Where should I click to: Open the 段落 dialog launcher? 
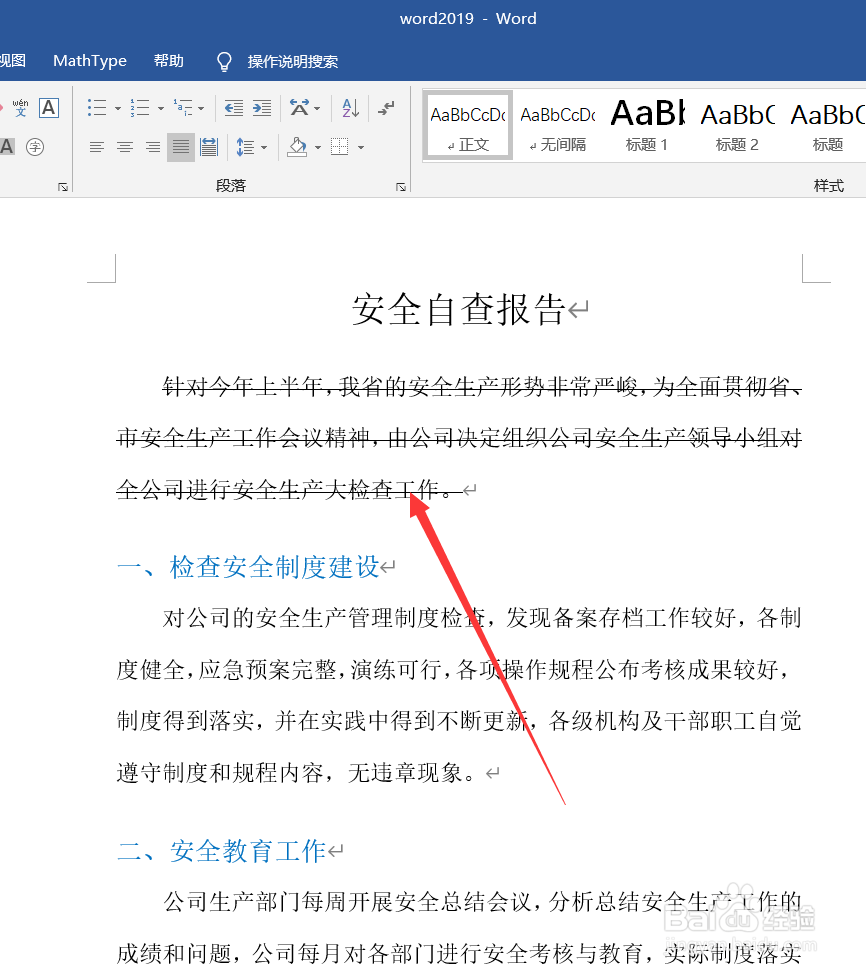(x=403, y=185)
